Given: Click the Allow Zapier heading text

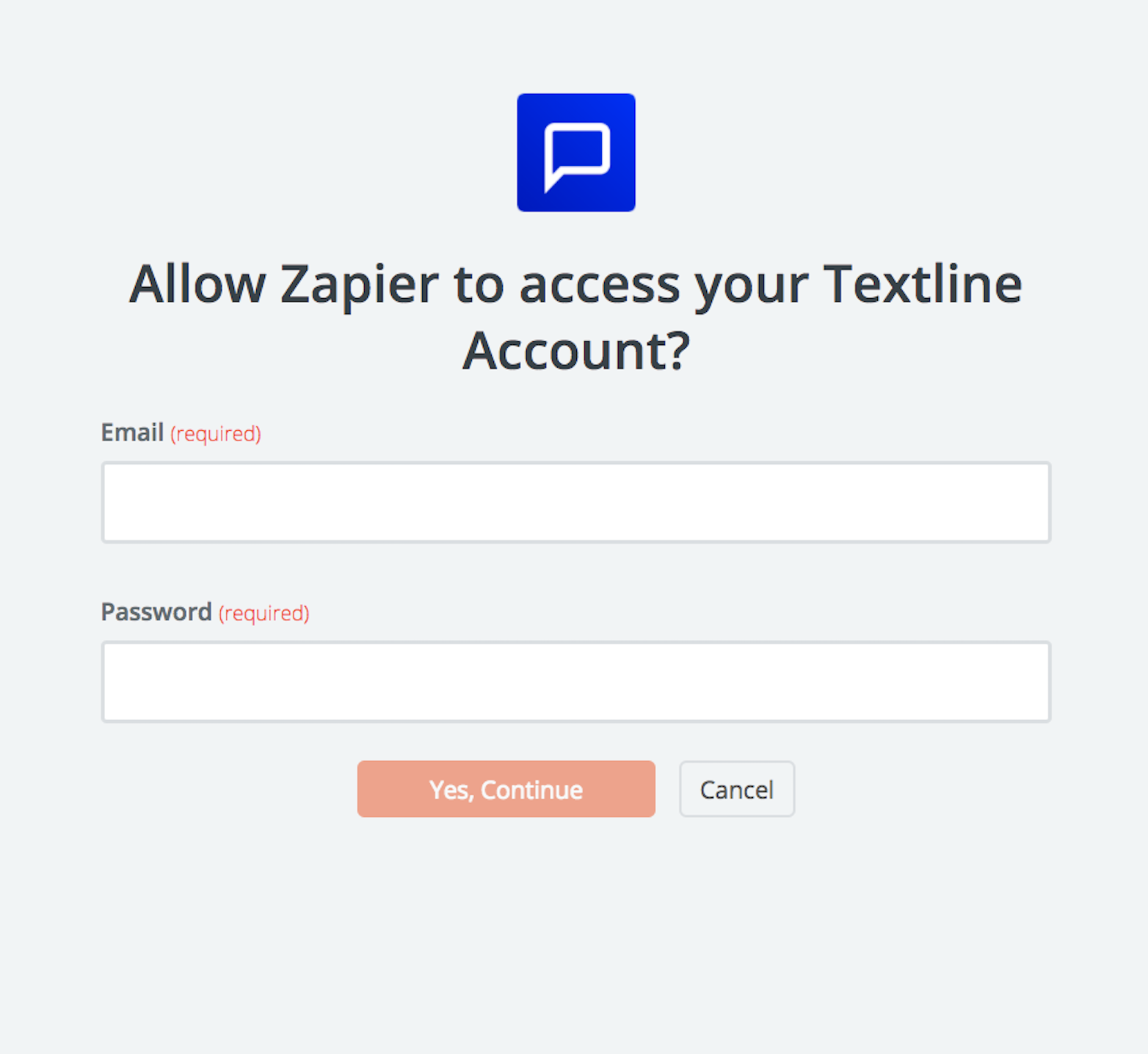Looking at the screenshot, I should [x=576, y=317].
